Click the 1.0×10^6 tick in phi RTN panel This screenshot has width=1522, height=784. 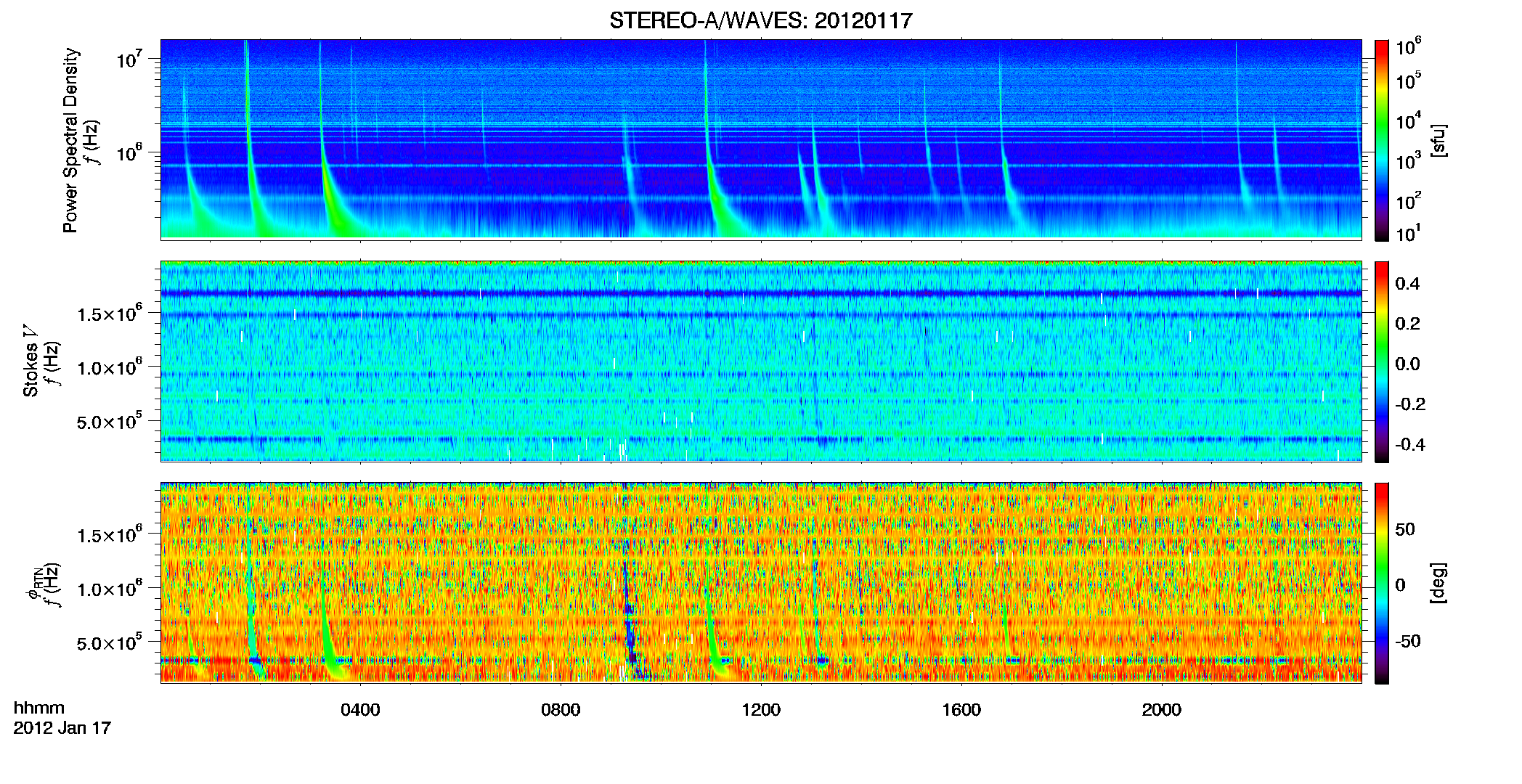[x=109, y=589]
